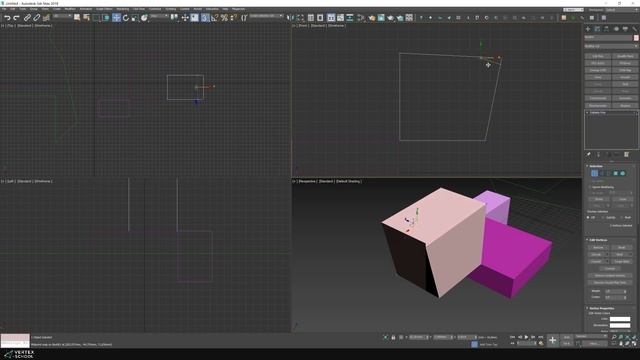This screenshot has width=640, height=360.
Task: Open the Reference Coordinate System dropdown
Action: click(x=159, y=16)
